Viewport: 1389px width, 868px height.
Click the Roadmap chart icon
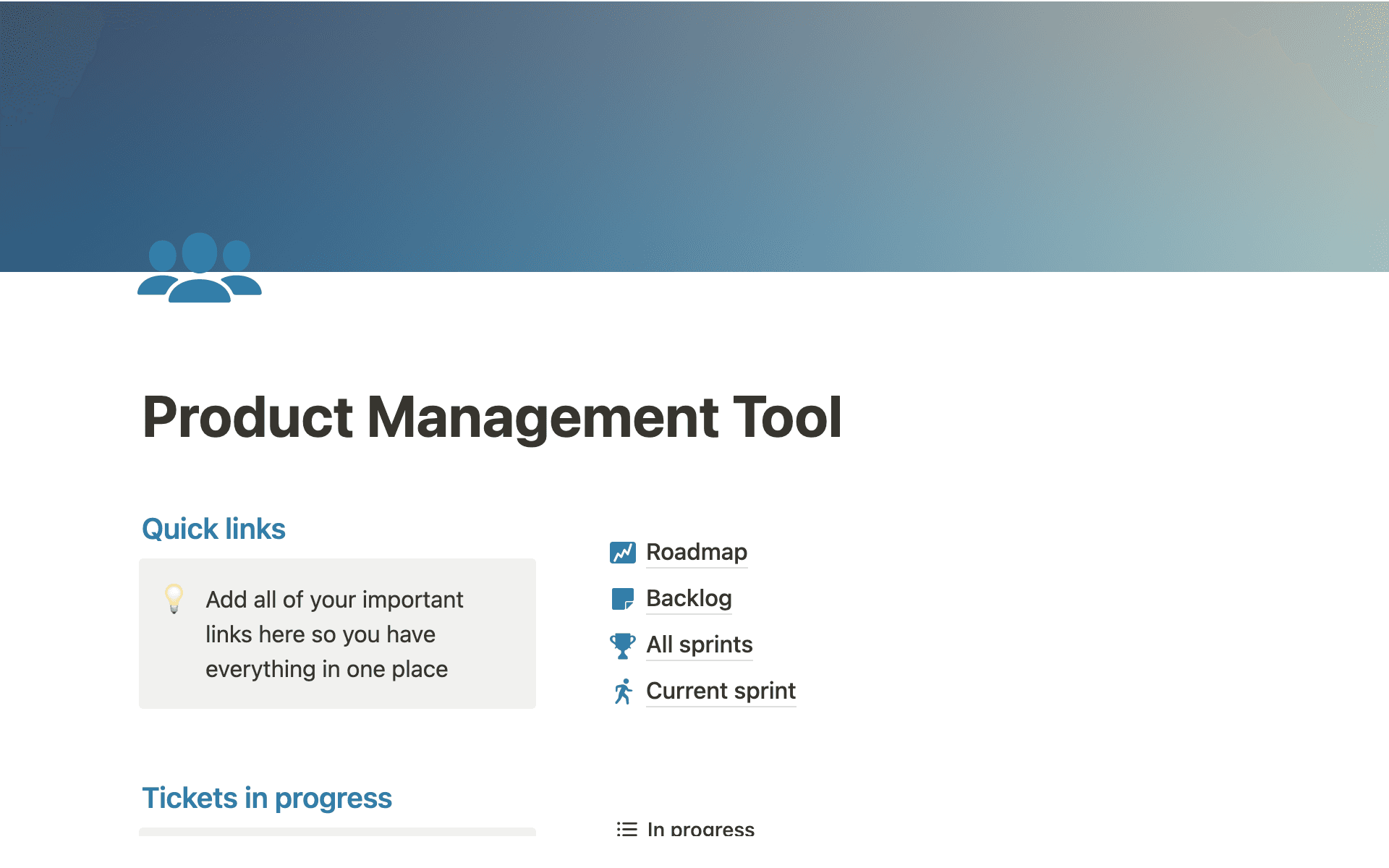(622, 553)
